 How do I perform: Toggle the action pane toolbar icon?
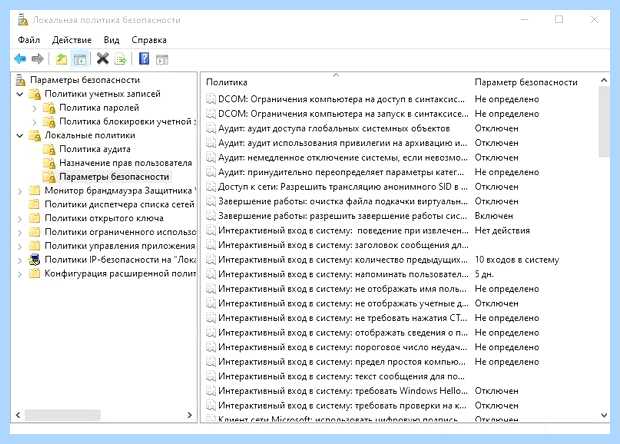tap(162, 59)
